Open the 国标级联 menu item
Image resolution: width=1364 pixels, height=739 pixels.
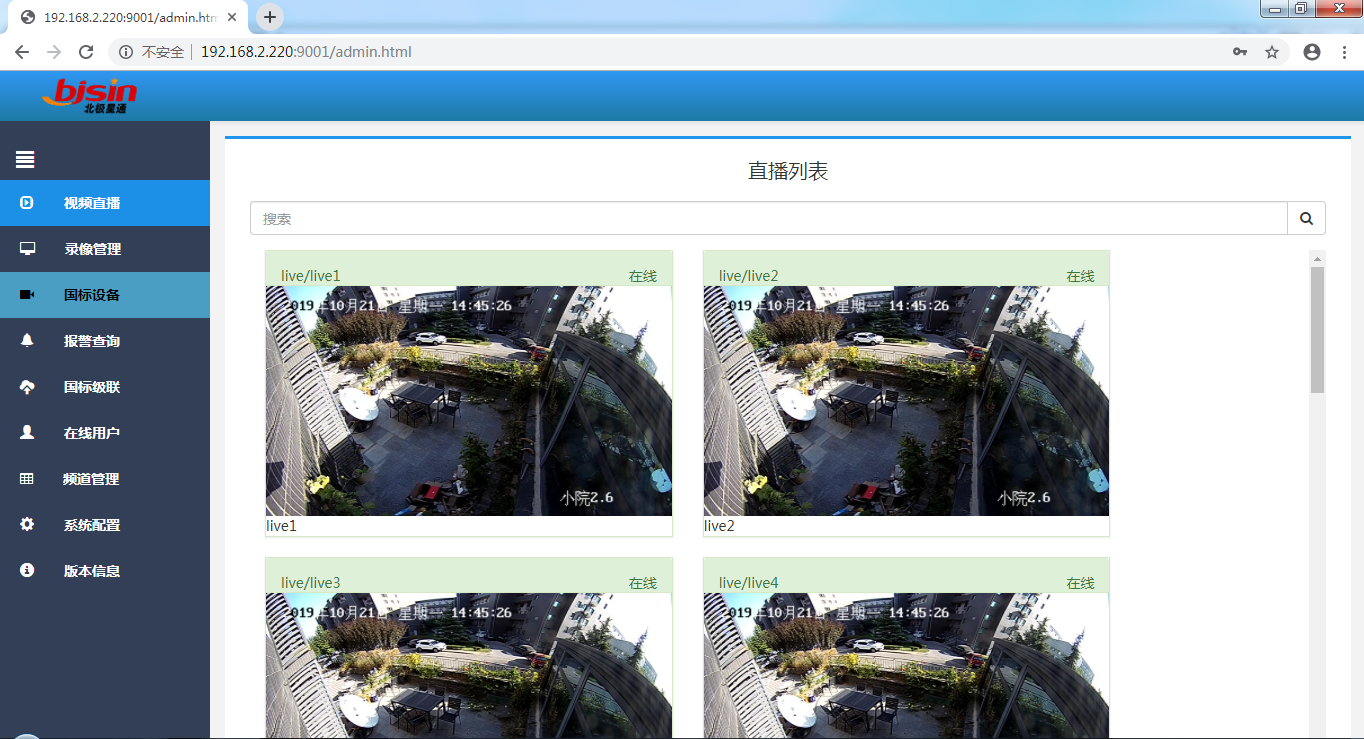[x=105, y=387]
